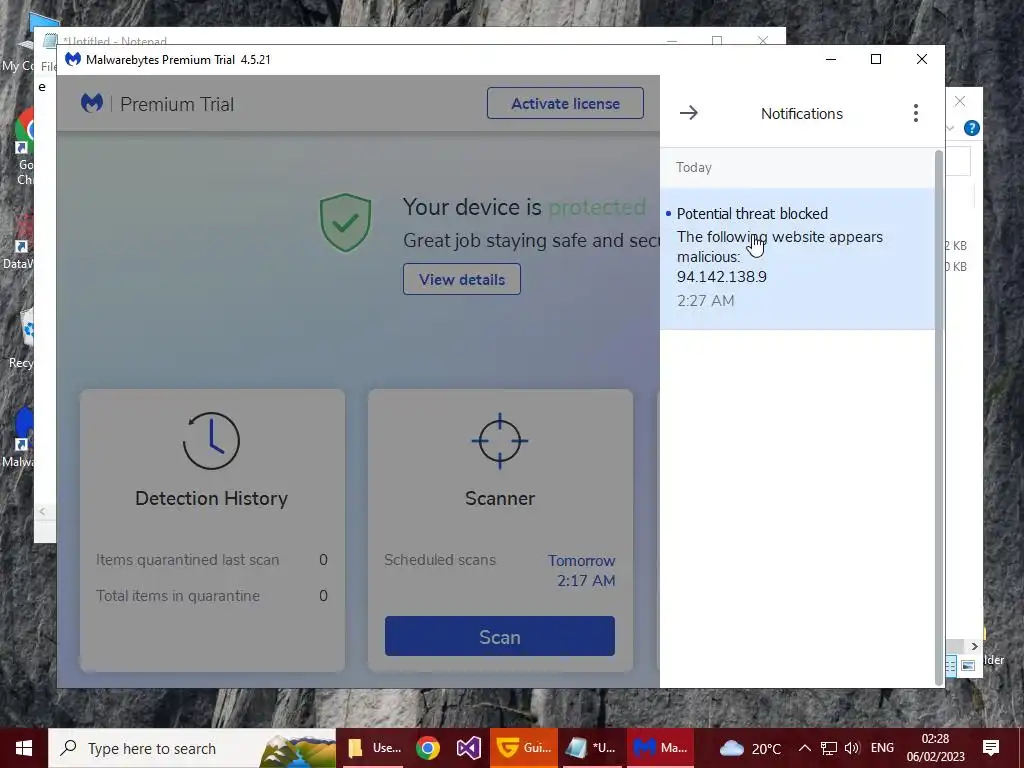The image size is (1024, 768).
Task: Close the background File Explorer window
Action: click(959, 101)
